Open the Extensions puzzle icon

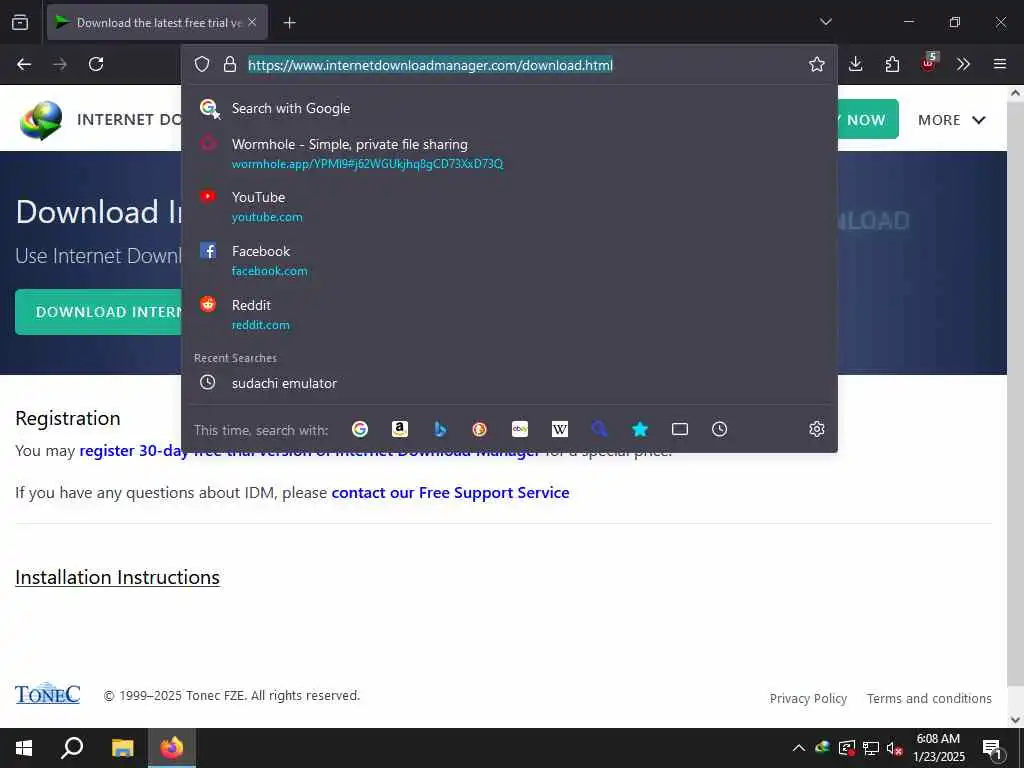(x=892, y=64)
